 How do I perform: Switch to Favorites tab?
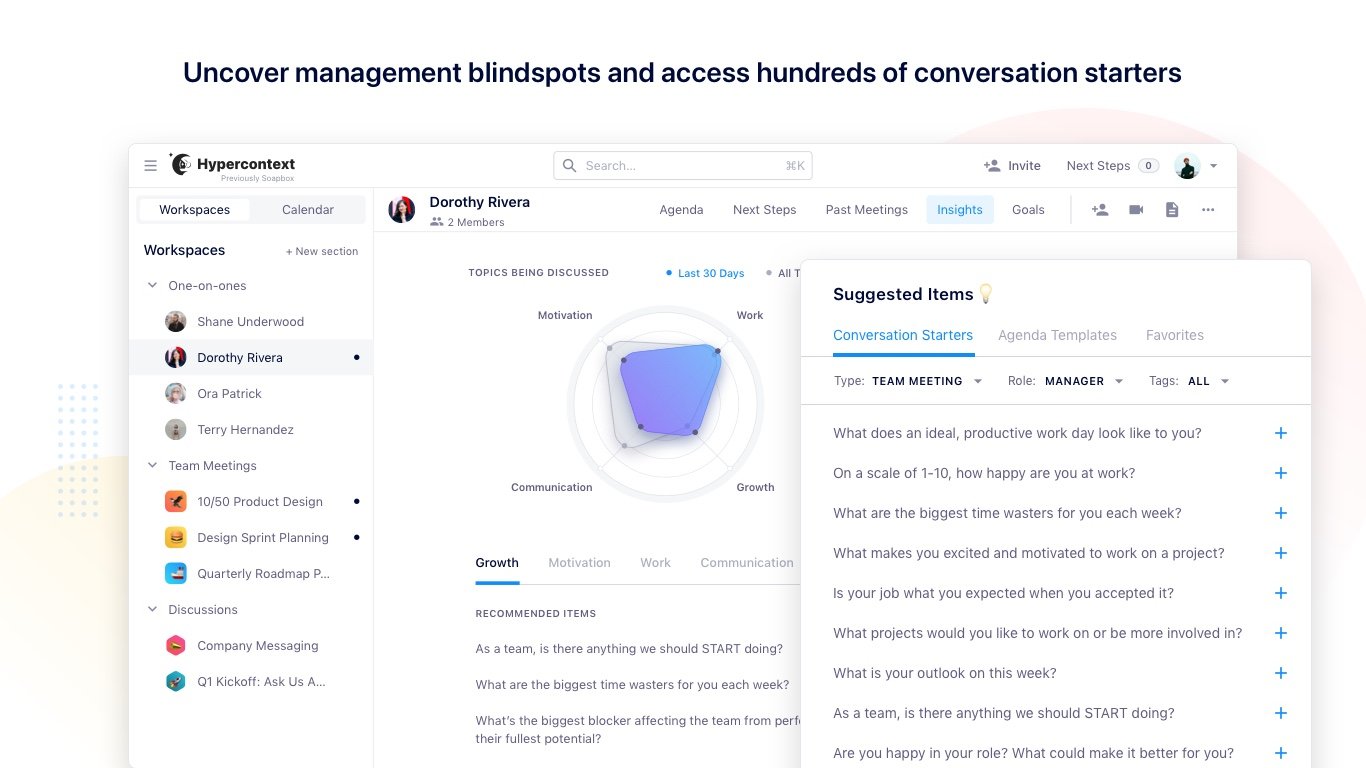pos(1175,335)
